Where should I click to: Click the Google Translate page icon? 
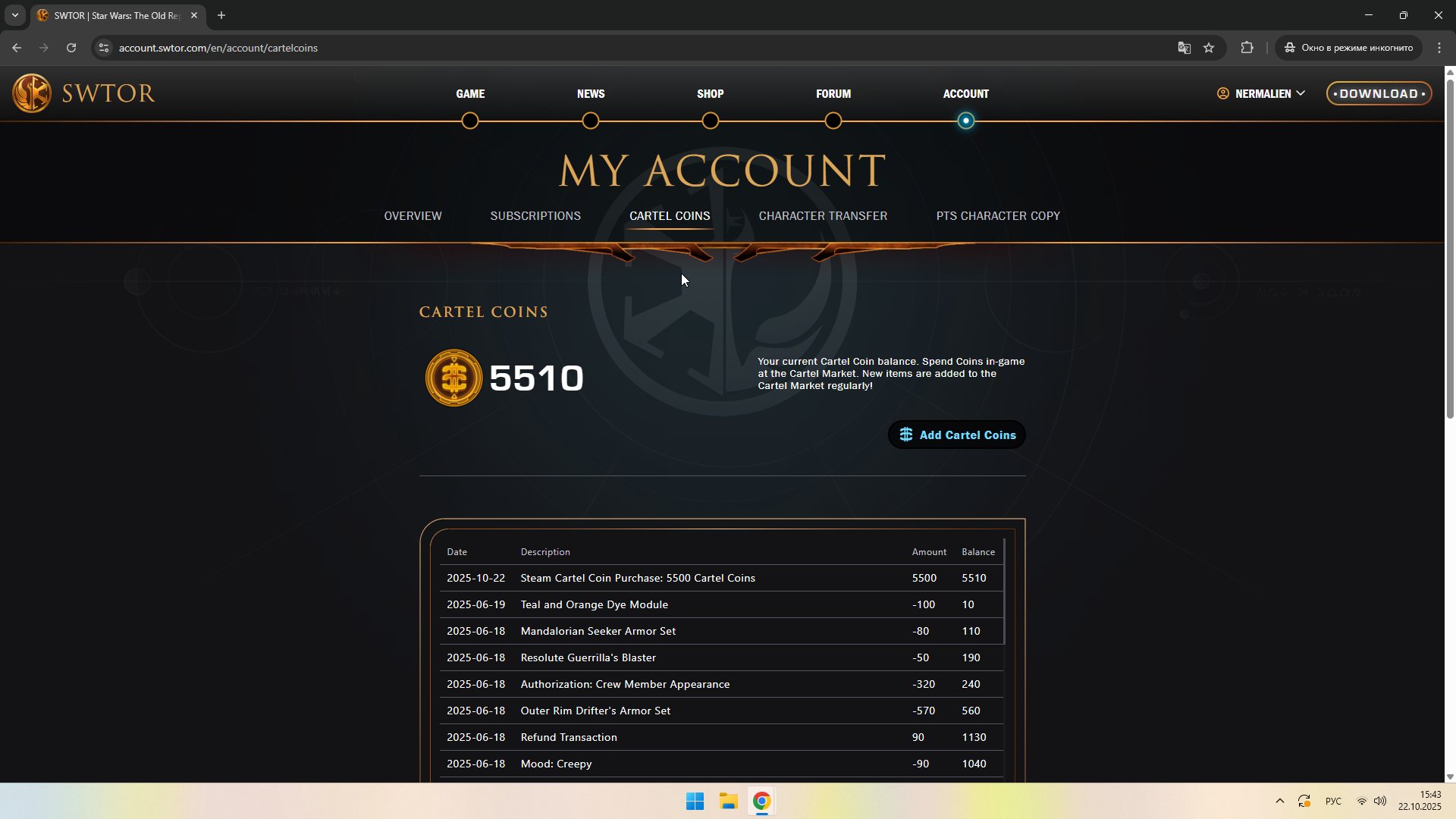(x=1184, y=48)
